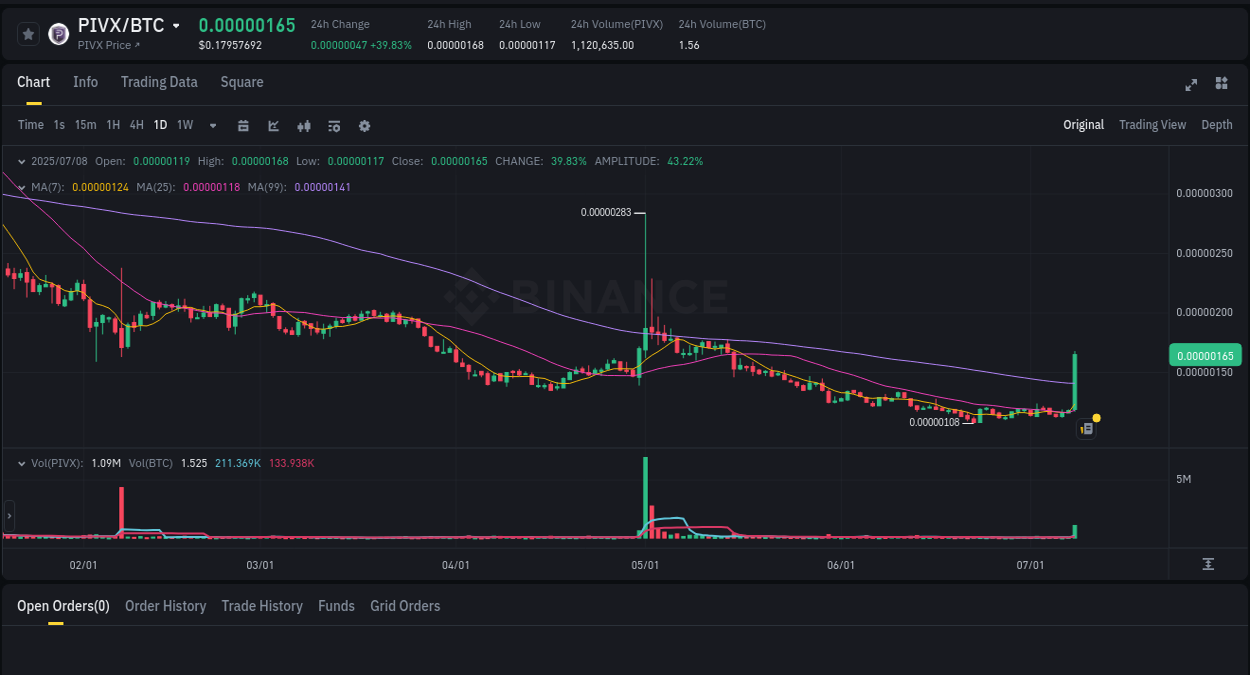This screenshot has width=1250, height=675.
Task: Collapse the MA indicators row chevron
Action: tap(21, 187)
